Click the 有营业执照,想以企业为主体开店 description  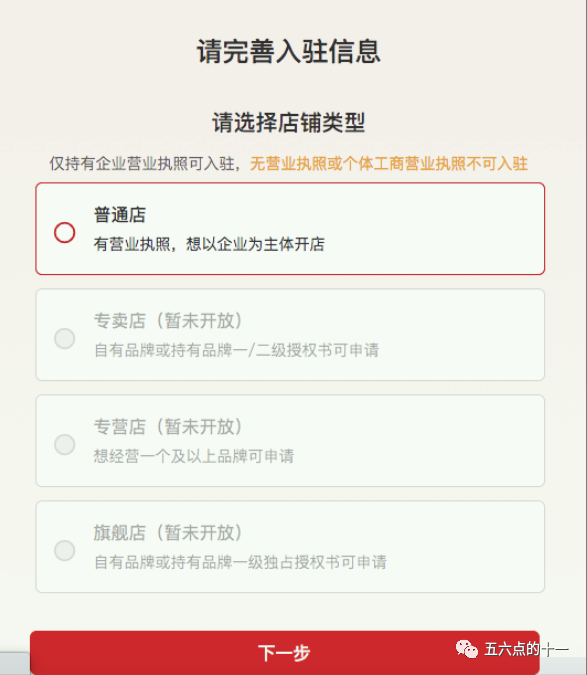[x=209, y=244]
